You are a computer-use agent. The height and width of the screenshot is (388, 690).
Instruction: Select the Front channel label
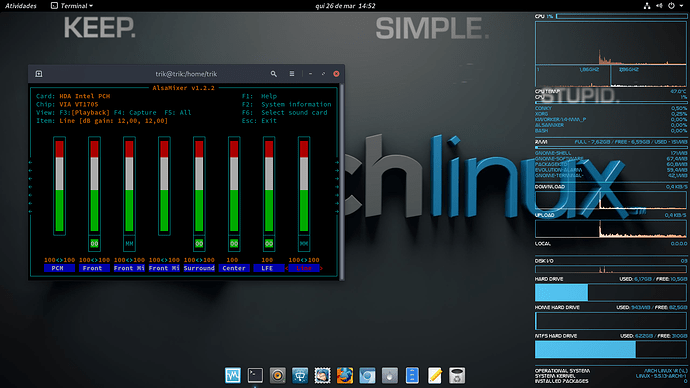[x=94, y=268]
